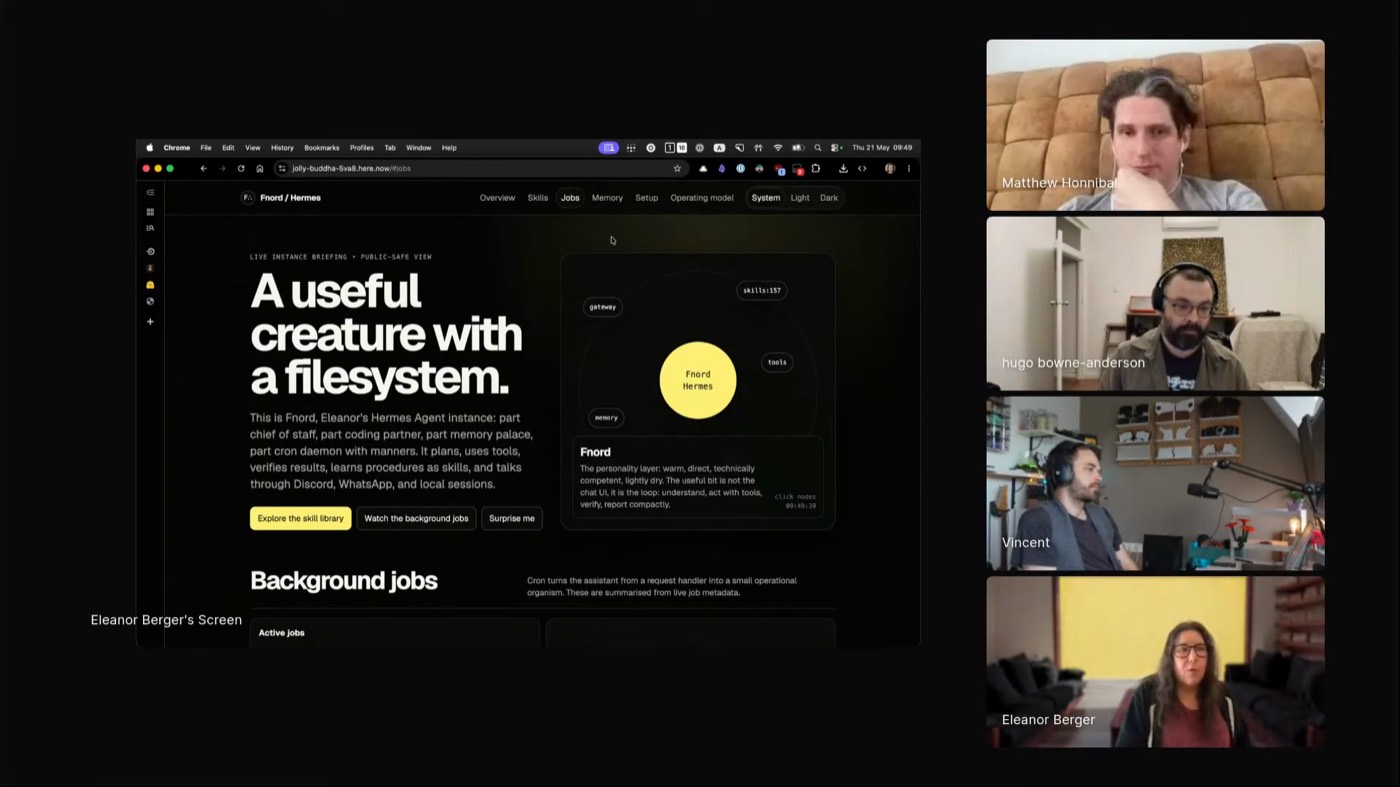Open the Window menu
Screen dimensions: 1400x787
(x=419, y=148)
